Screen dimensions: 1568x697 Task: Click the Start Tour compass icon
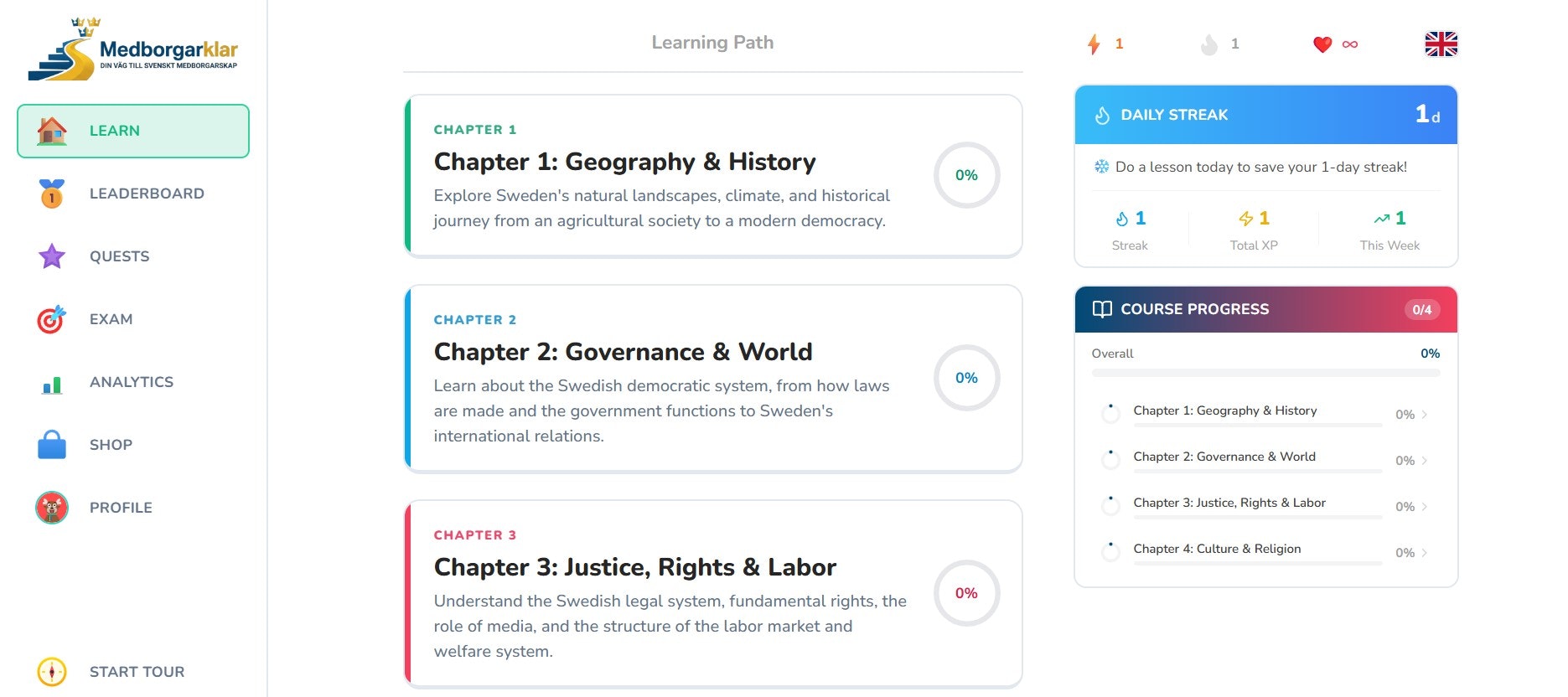[x=52, y=672]
